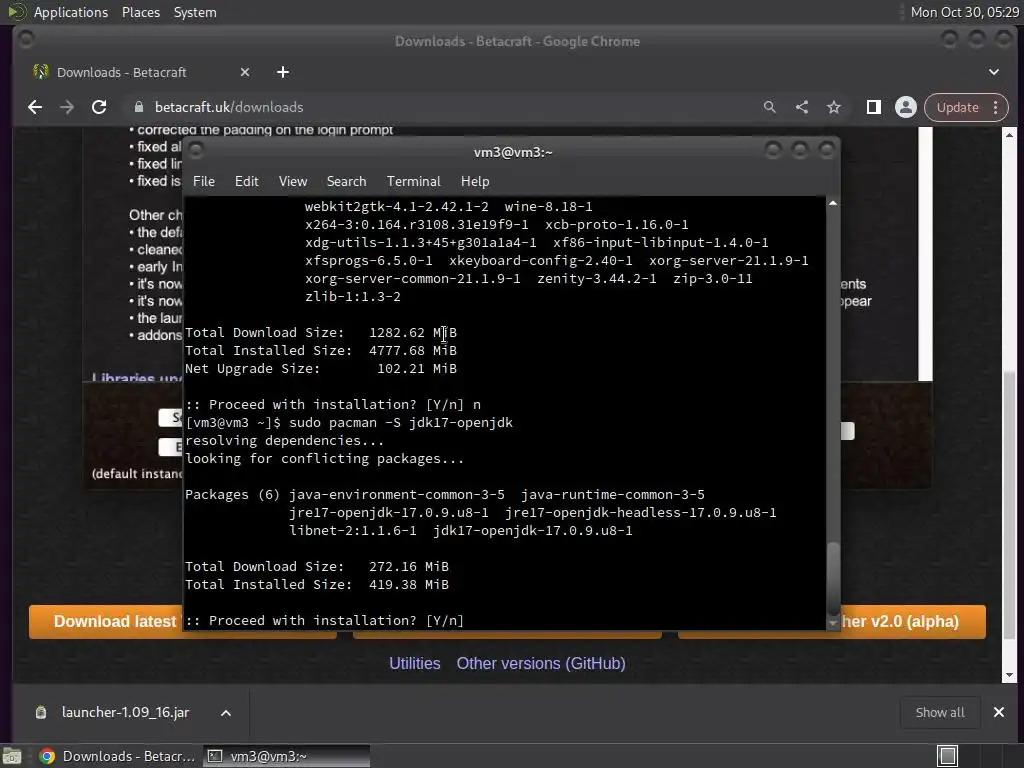Click the Chrome Update button
This screenshot has height=768, width=1024.
[957, 107]
